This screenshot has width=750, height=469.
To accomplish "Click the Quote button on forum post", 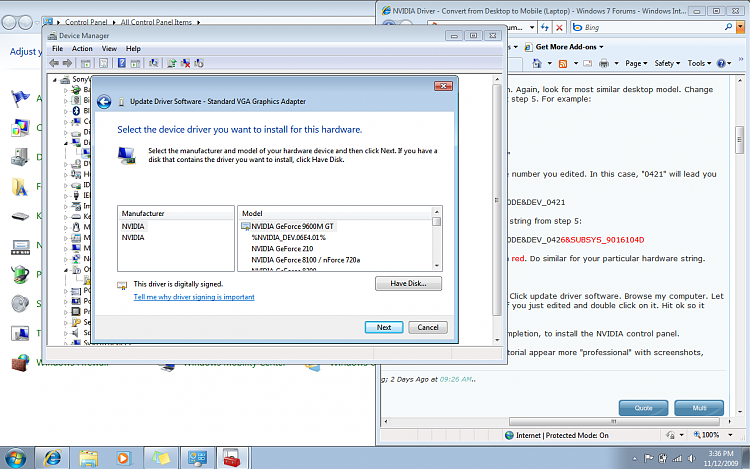I will coord(643,408).
